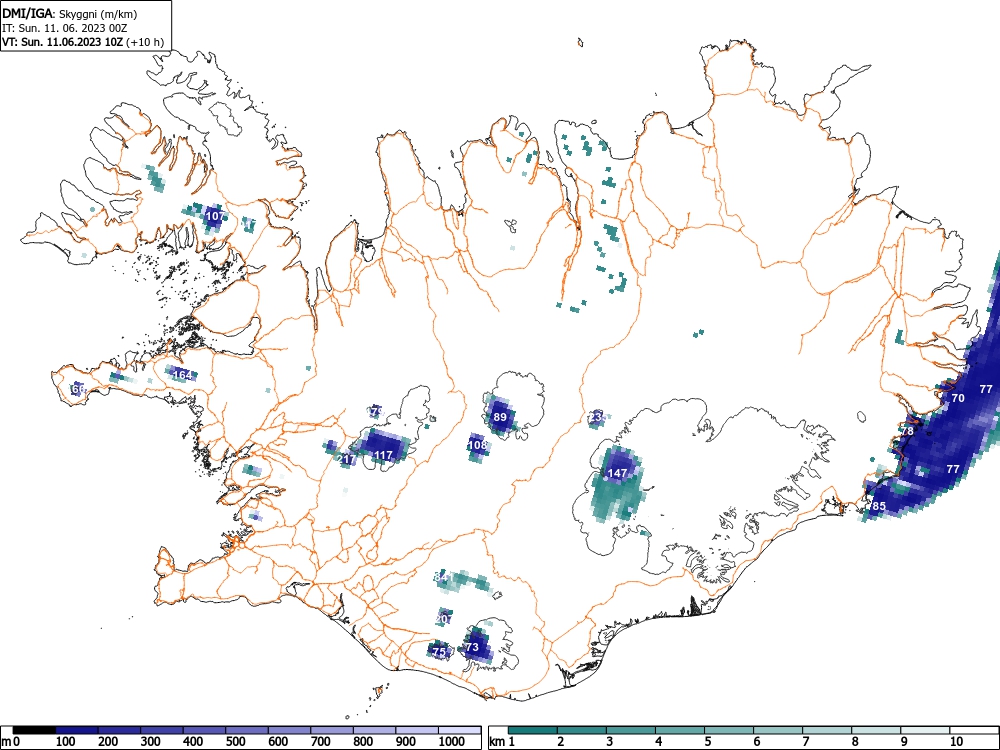Click the 66 value at the peninsula tip

tap(78, 388)
